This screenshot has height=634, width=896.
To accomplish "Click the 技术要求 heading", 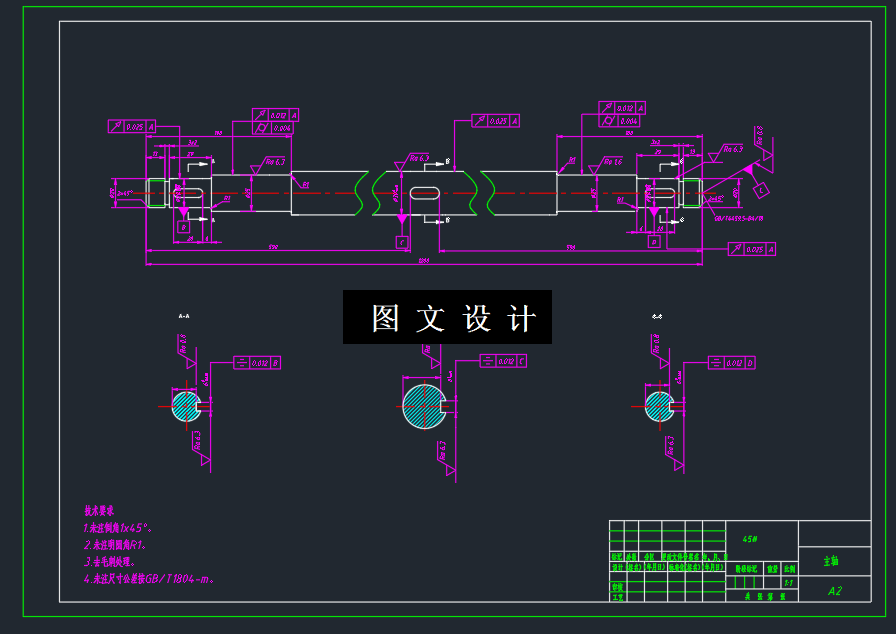I will click(99, 511).
